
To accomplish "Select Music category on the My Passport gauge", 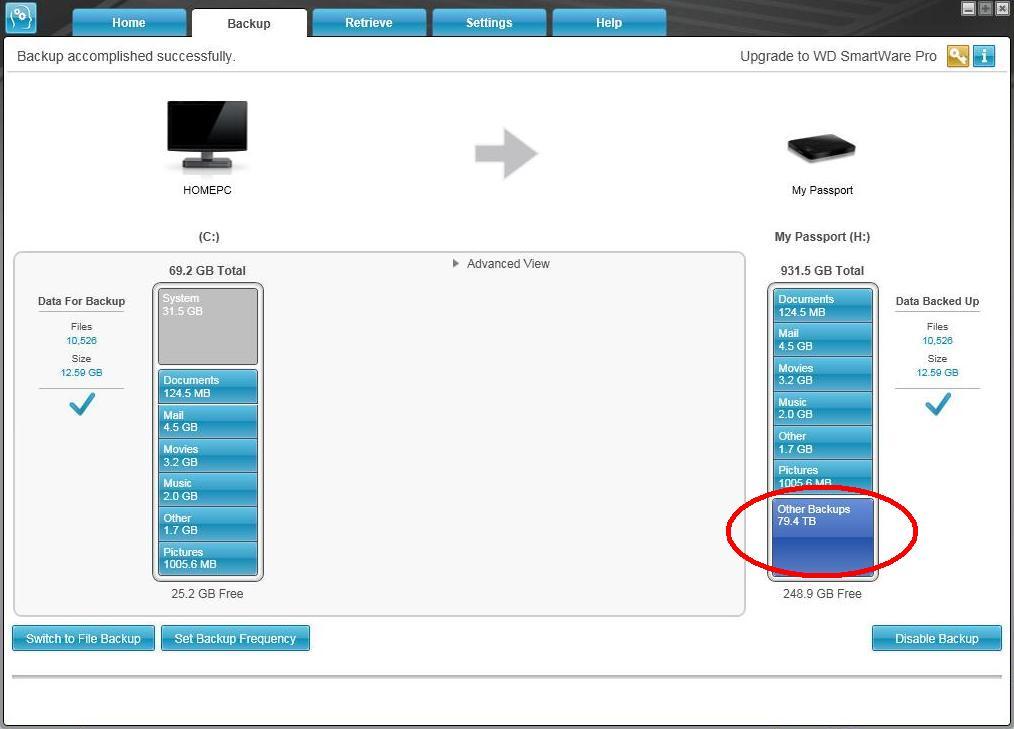I will pyautogui.click(x=823, y=408).
